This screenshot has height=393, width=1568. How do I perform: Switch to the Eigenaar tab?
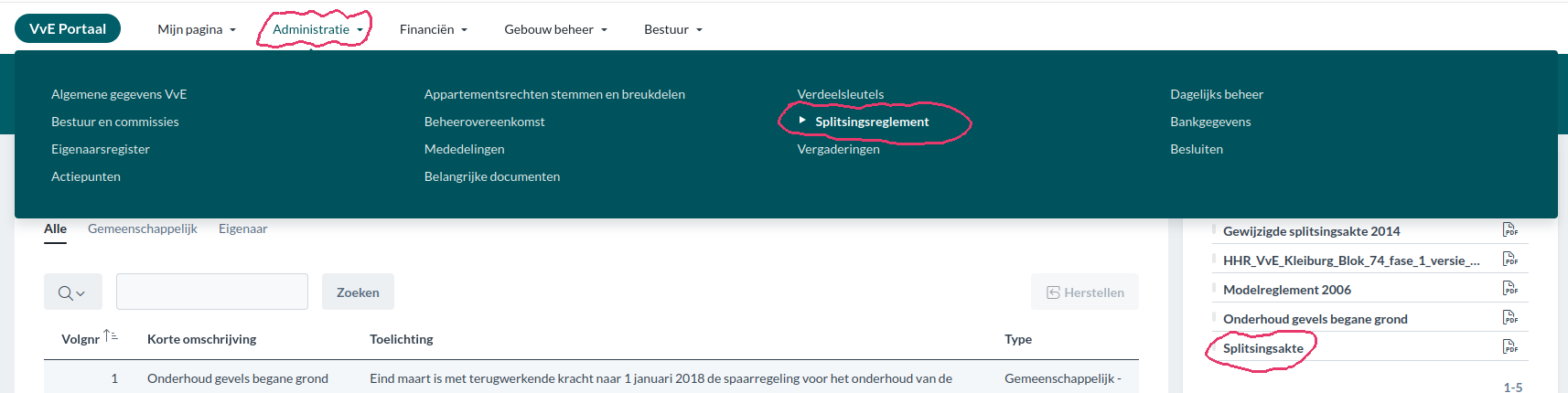pyautogui.click(x=242, y=228)
